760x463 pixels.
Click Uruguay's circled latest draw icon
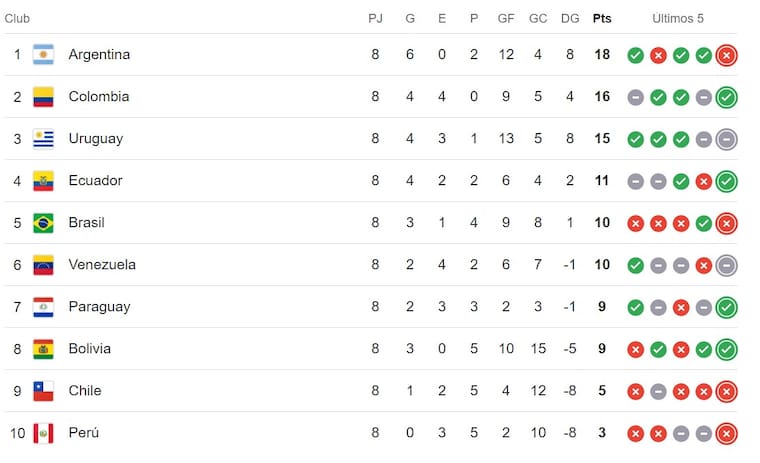[x=727, y=139]
